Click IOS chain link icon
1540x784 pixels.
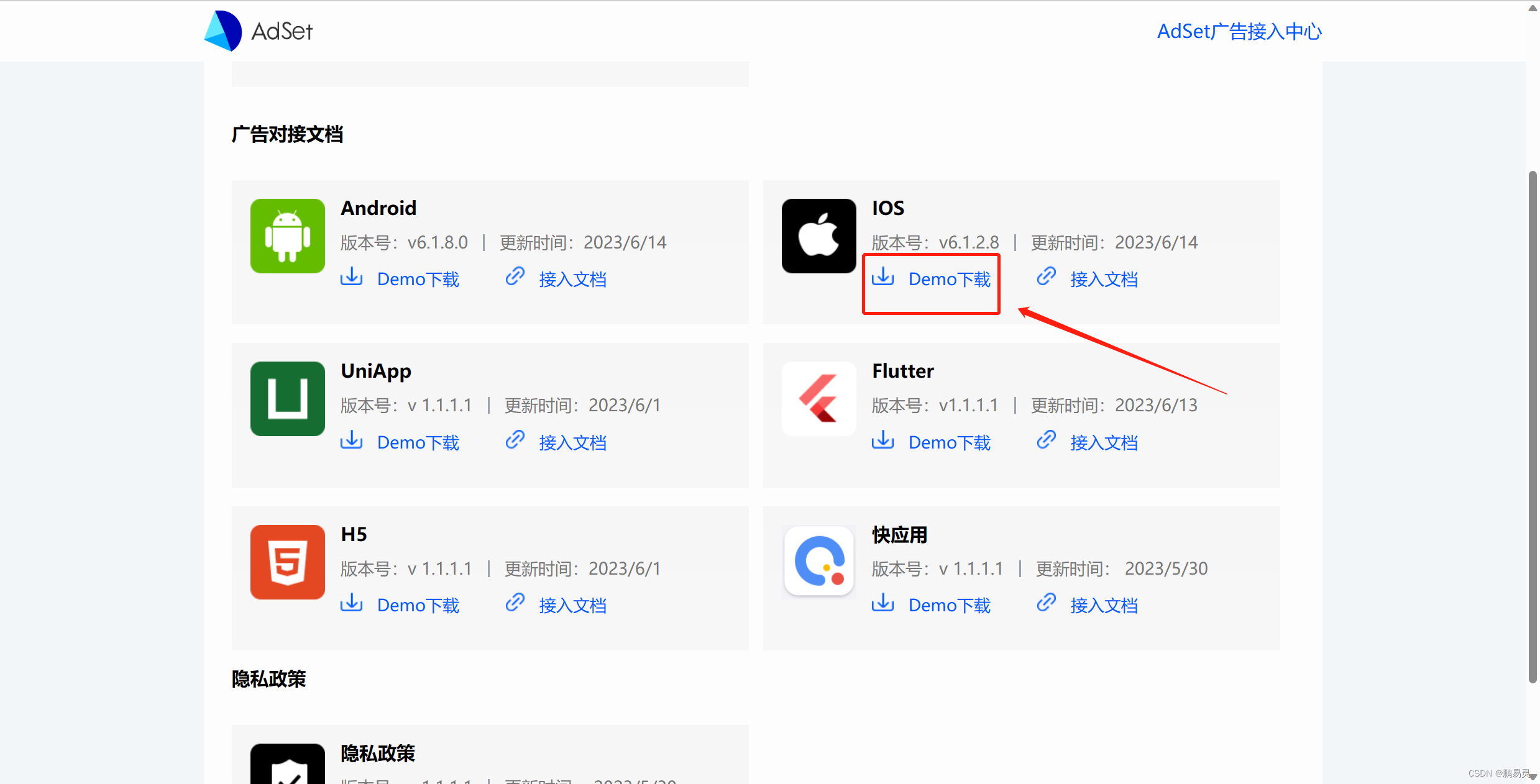(1047, 276)
